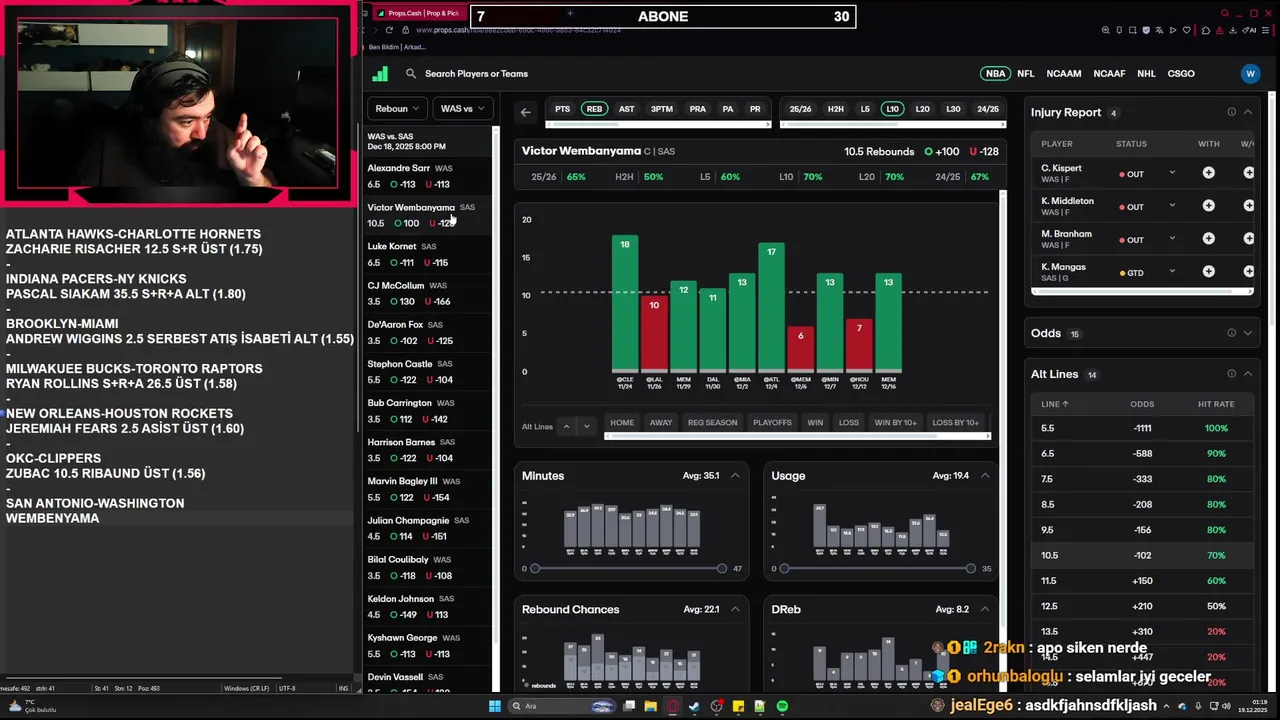Open C. Kispert status dropdown

(x=1172, y=173)
